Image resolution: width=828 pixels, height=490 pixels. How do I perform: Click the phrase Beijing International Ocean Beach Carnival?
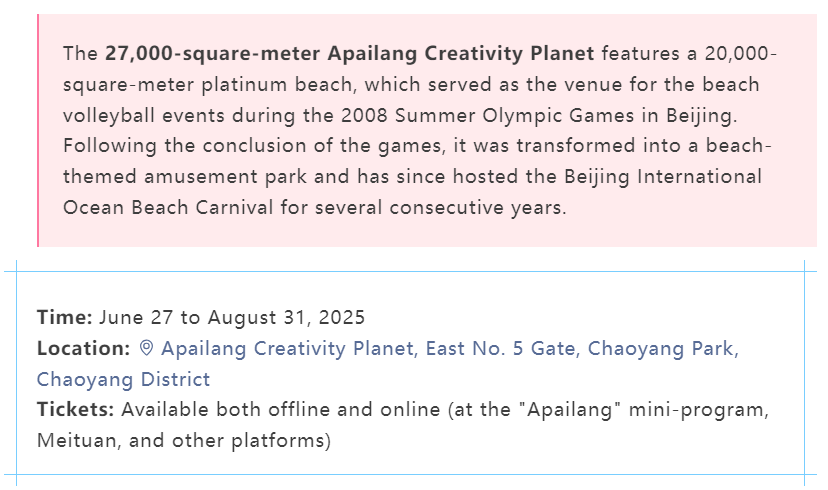click(412, 192)
